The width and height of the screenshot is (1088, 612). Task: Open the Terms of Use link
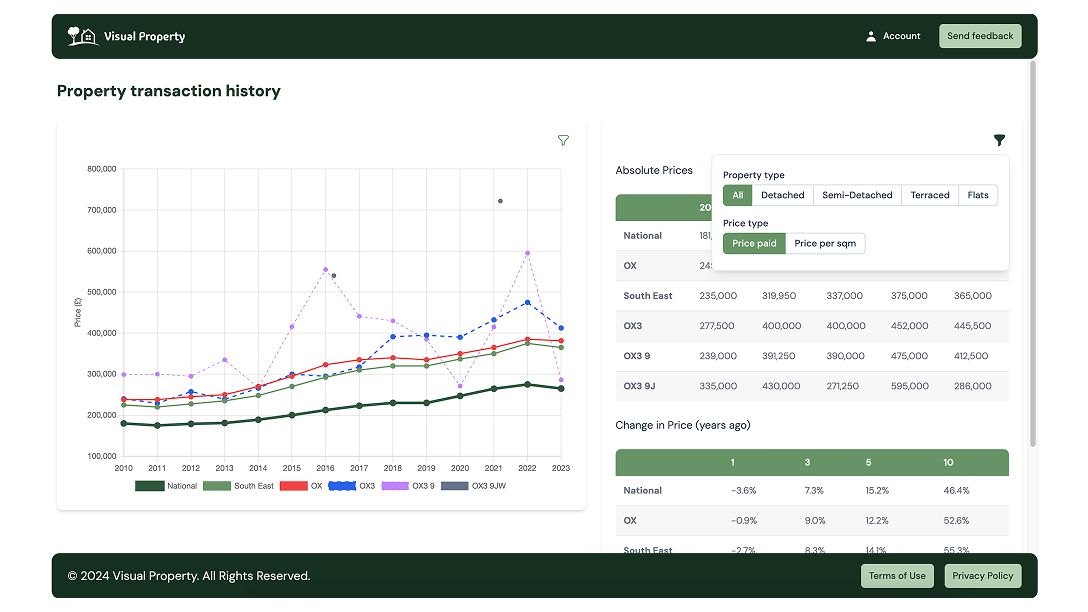tap(897, 576)
